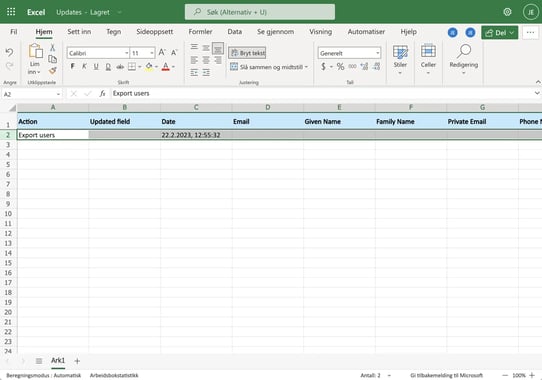Apply currency $ format icon

[x=323, y=66]
